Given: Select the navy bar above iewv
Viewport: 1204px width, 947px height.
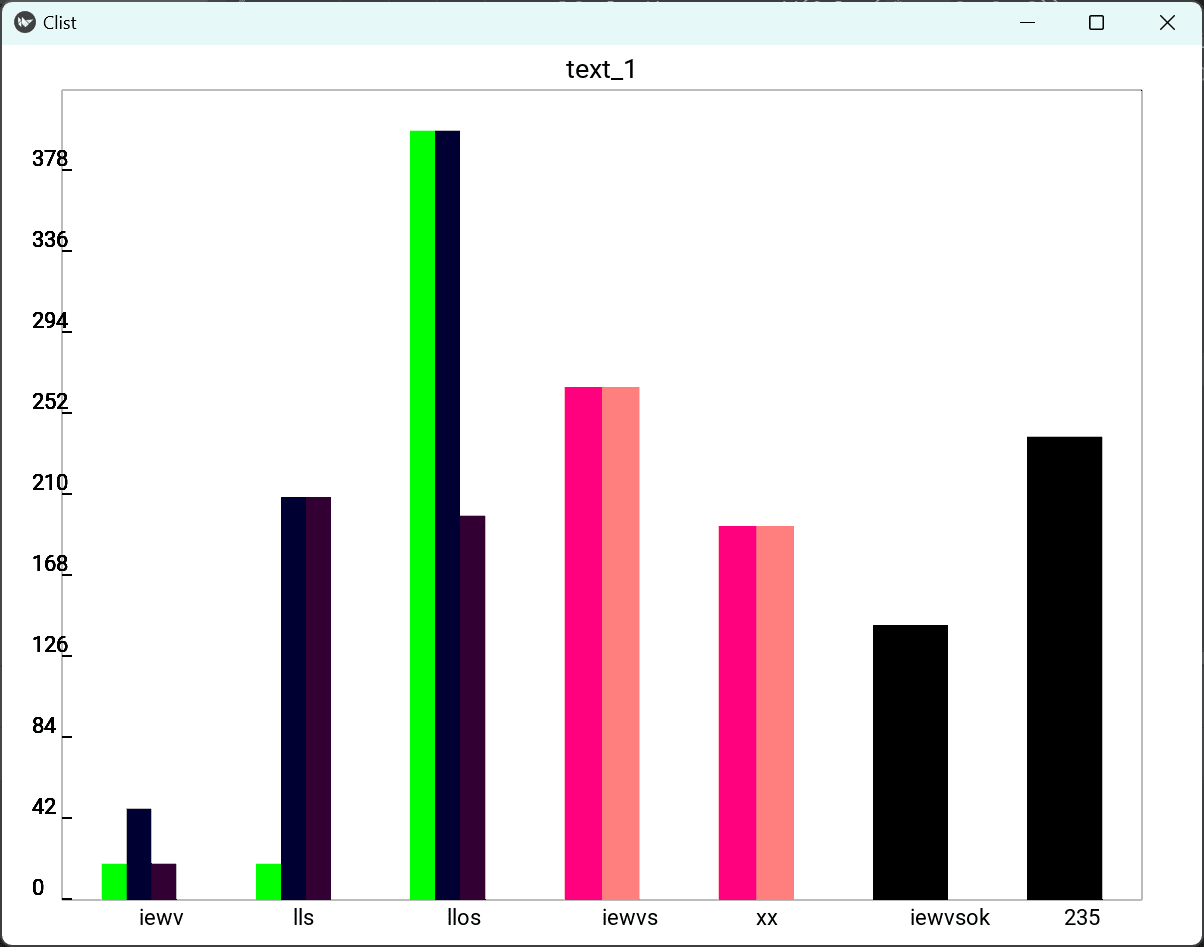Looking at the screenshot, I should pos(139,854).
